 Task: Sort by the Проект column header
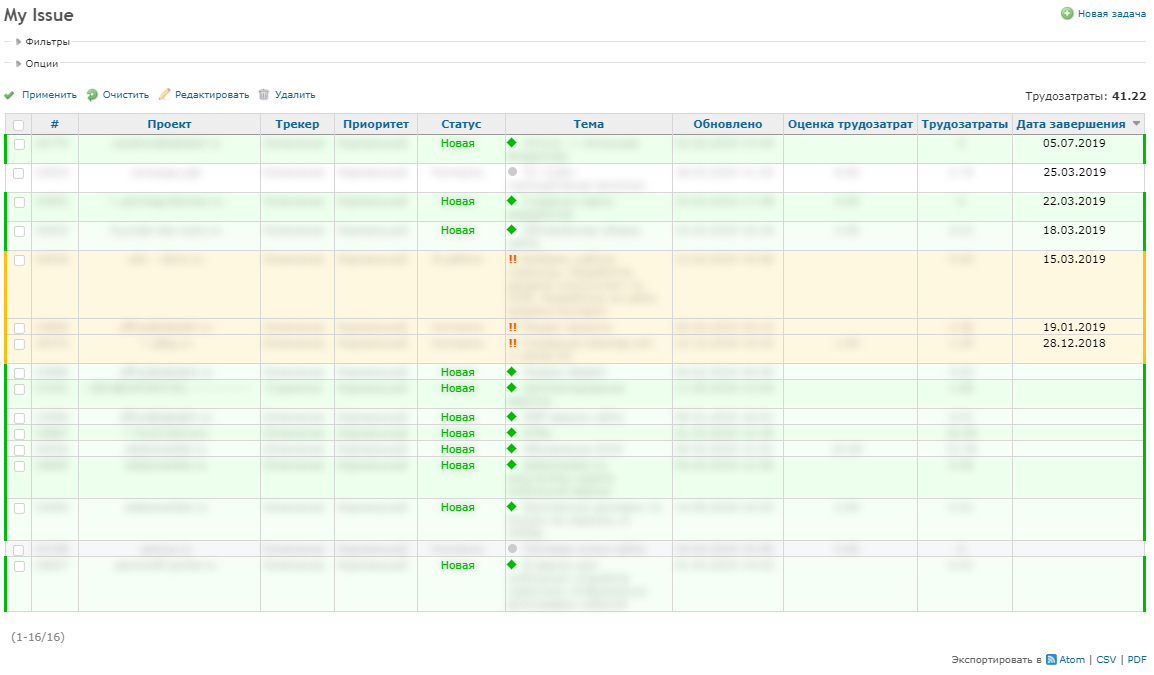[169, 124]
